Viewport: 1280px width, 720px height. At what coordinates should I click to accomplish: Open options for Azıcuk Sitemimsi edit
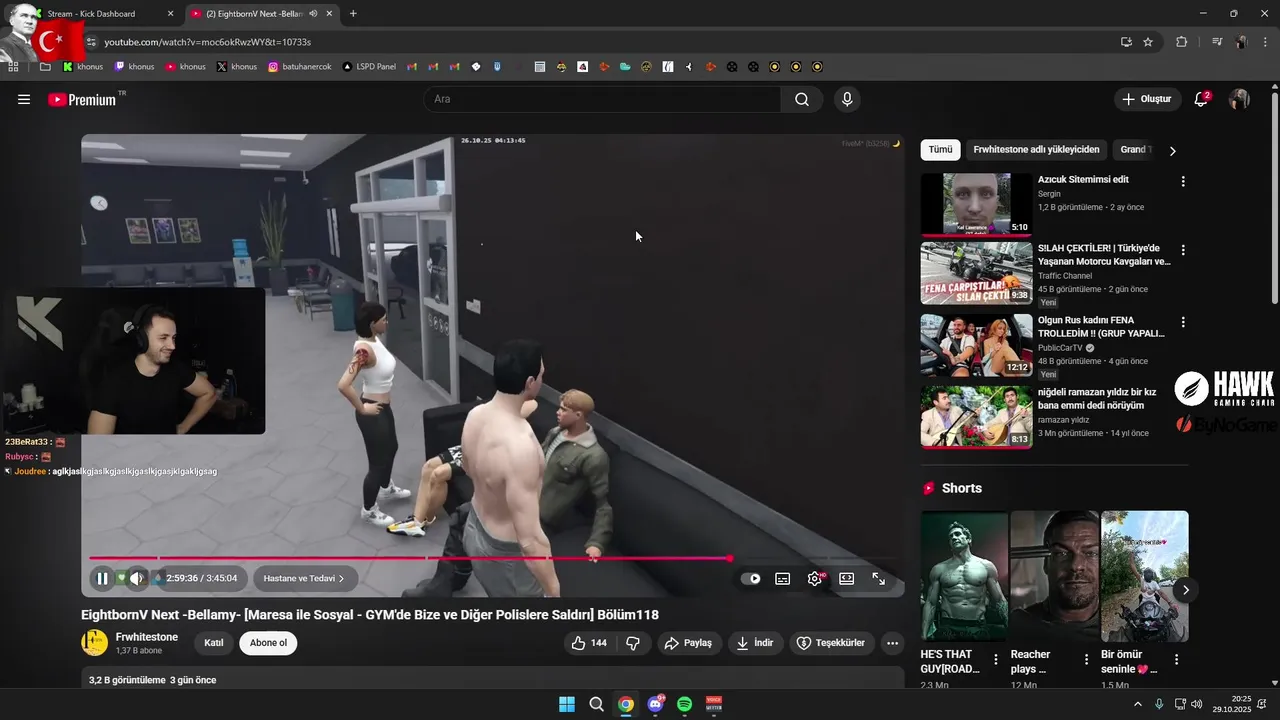coord(1183,182)
